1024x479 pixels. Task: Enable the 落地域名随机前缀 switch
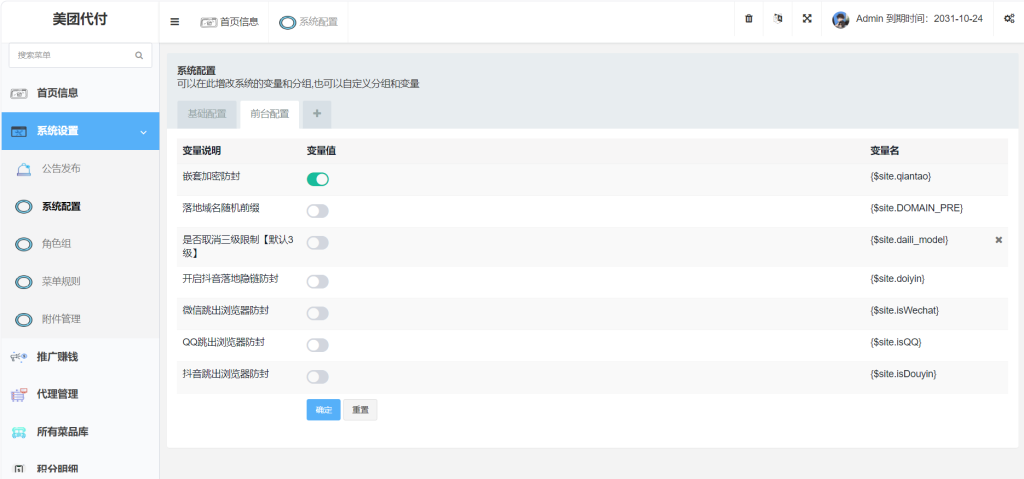pos(317,211)
